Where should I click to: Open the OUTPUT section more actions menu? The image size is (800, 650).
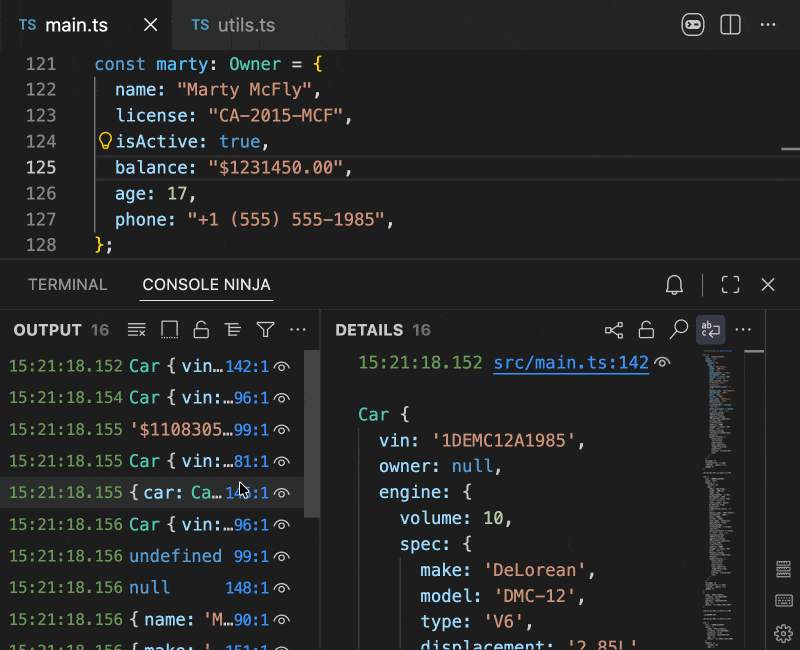tap(297, 330)
